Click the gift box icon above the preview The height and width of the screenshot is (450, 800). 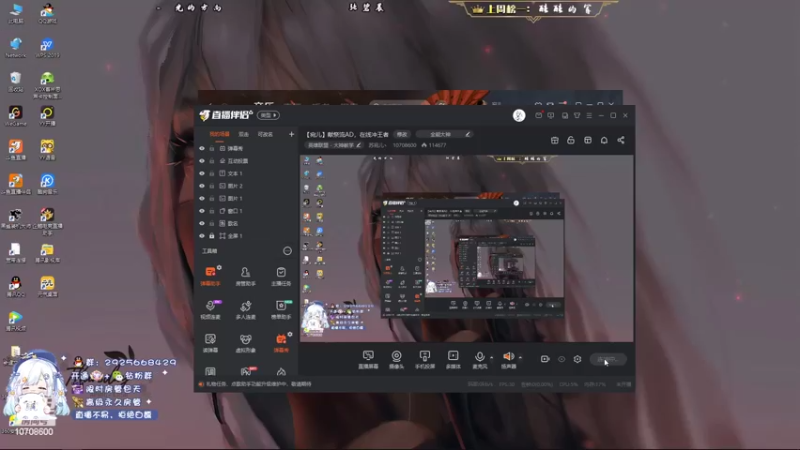tap(555, 140)
